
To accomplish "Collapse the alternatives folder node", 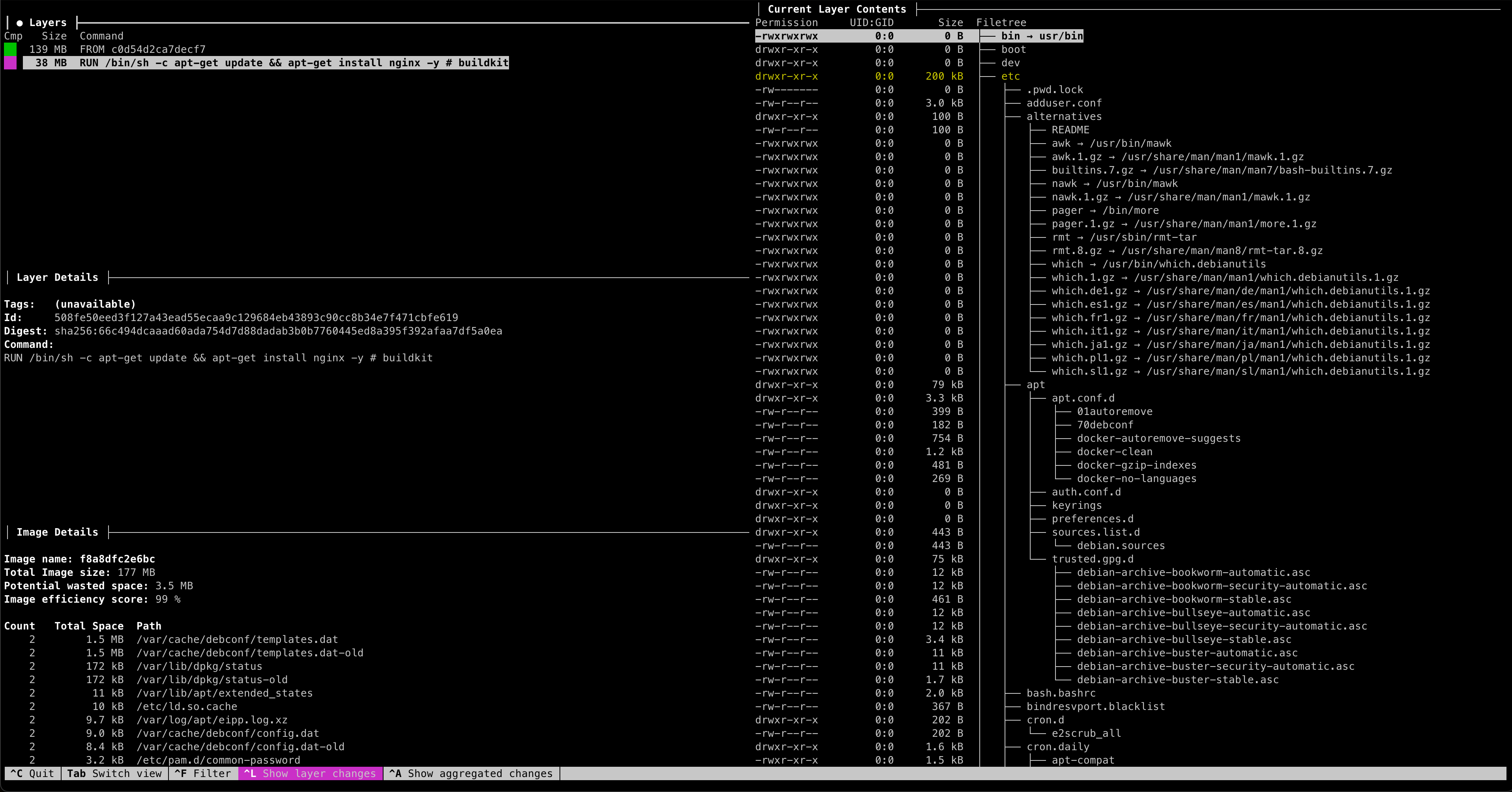I will click(1063, 116).
